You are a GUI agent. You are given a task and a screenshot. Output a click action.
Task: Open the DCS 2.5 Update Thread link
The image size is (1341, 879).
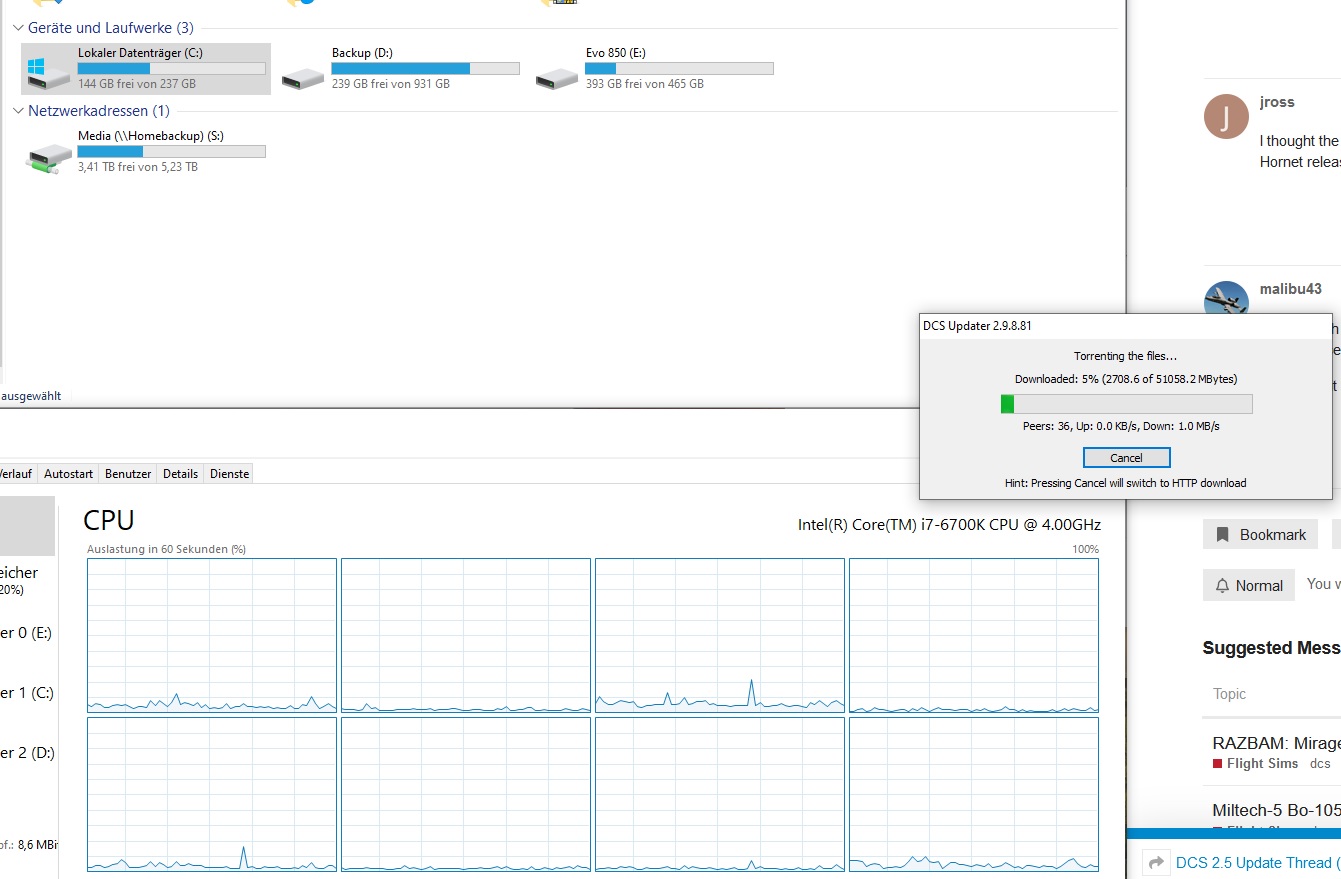pos(1253,862)
